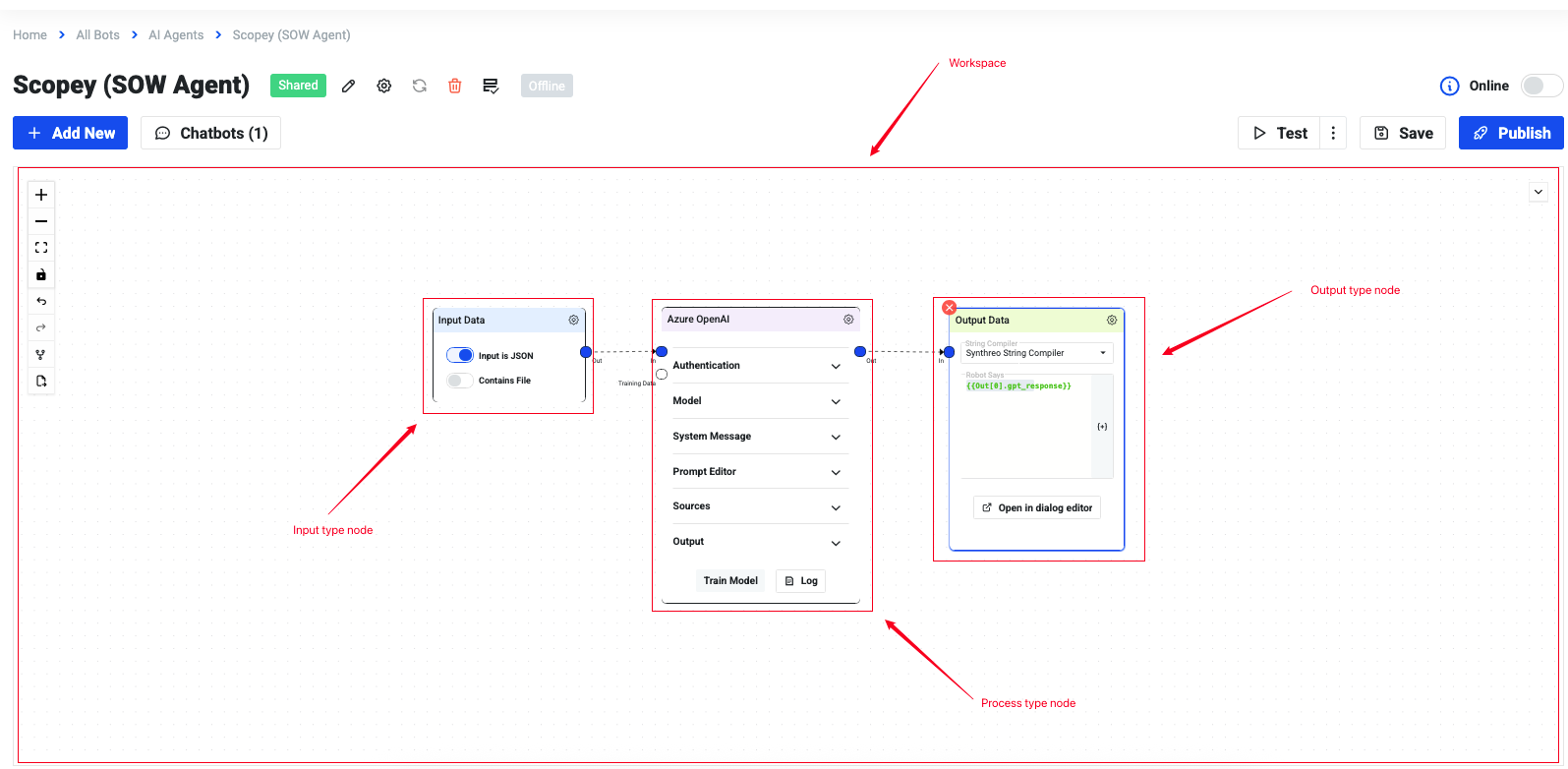Click the collapse chevron at canvas top right
This screenshot has width=1568, height=769.
click(1539, 192)
